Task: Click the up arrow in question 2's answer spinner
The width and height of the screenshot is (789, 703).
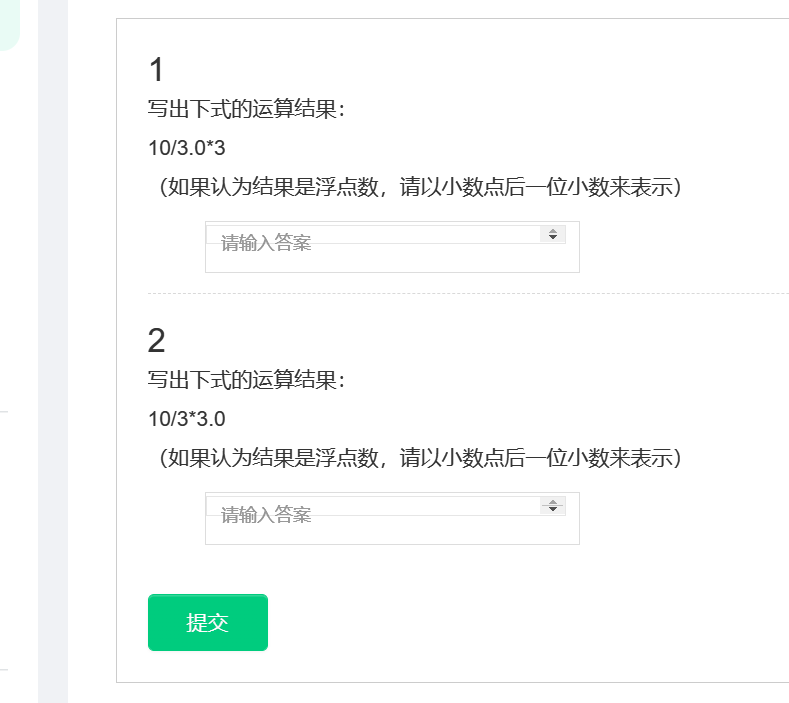Action: pyautogui.click(x=553, y=501)
